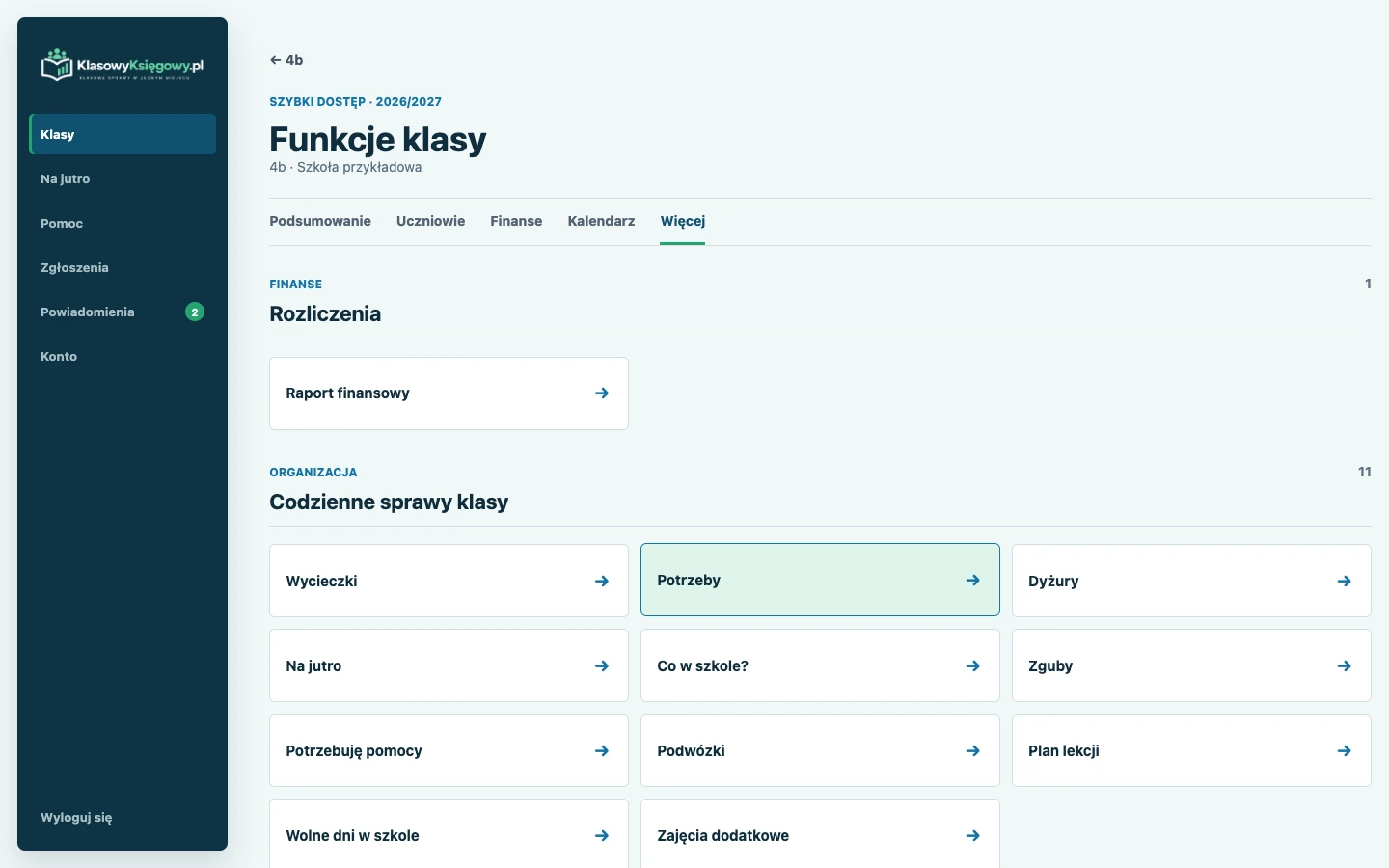1389x868 pixels.
Task: Click the Funkcje klasy page heading
Action: pyautogui.click(x=378, y=140)
